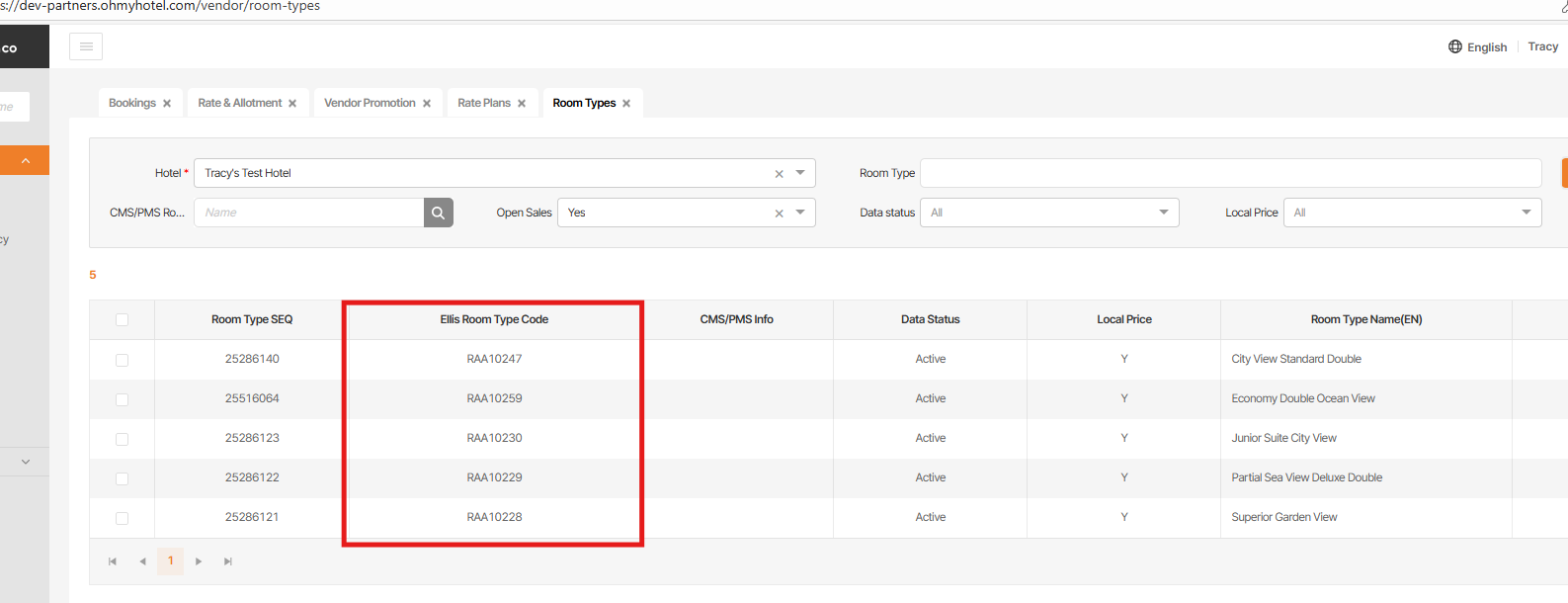The height and width of the screenshot is (603, 1568).
Task: Open the Hotel dropdown arrow
Action: 800,173
